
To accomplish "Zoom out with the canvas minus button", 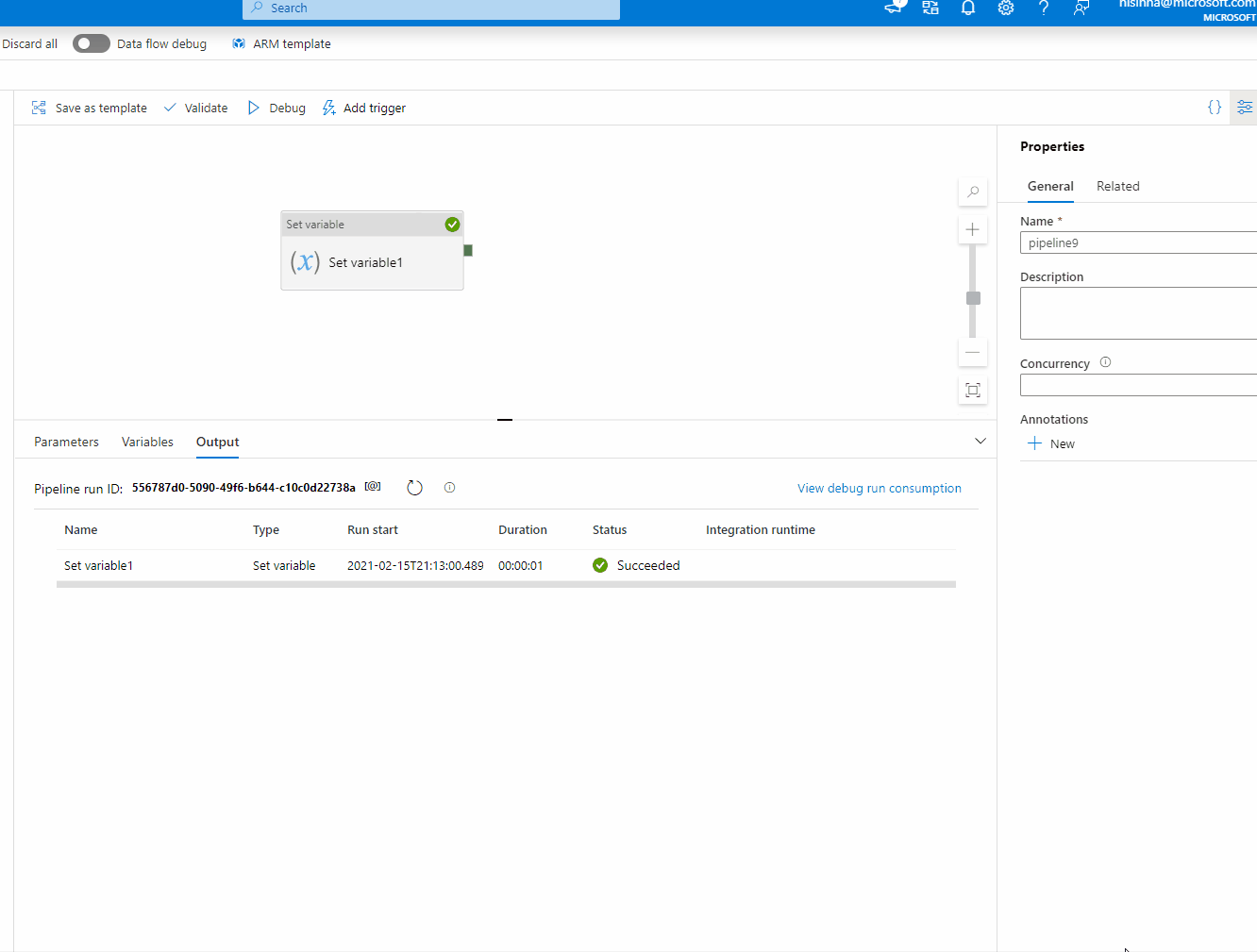I will coord(973,352).
